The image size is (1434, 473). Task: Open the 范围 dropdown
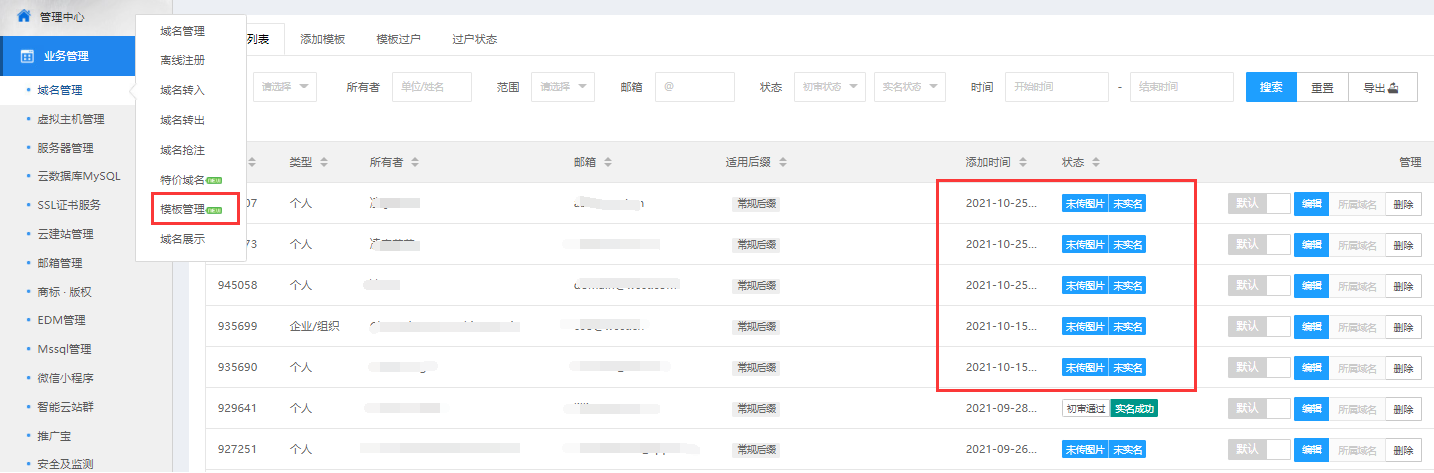coord(562,87)
